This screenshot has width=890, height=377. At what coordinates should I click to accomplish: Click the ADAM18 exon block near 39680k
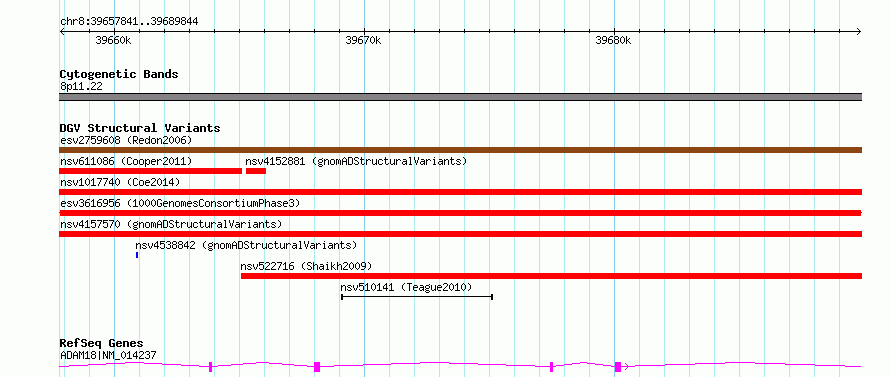618,367
